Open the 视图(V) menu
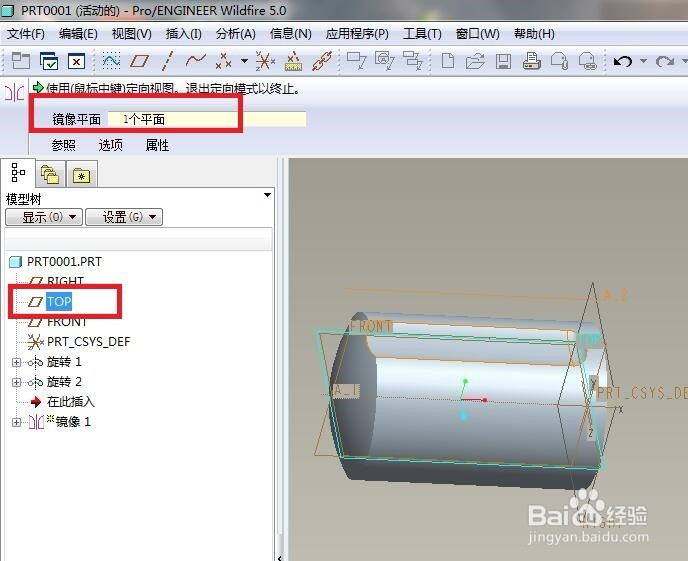 [x=132, y=34]
